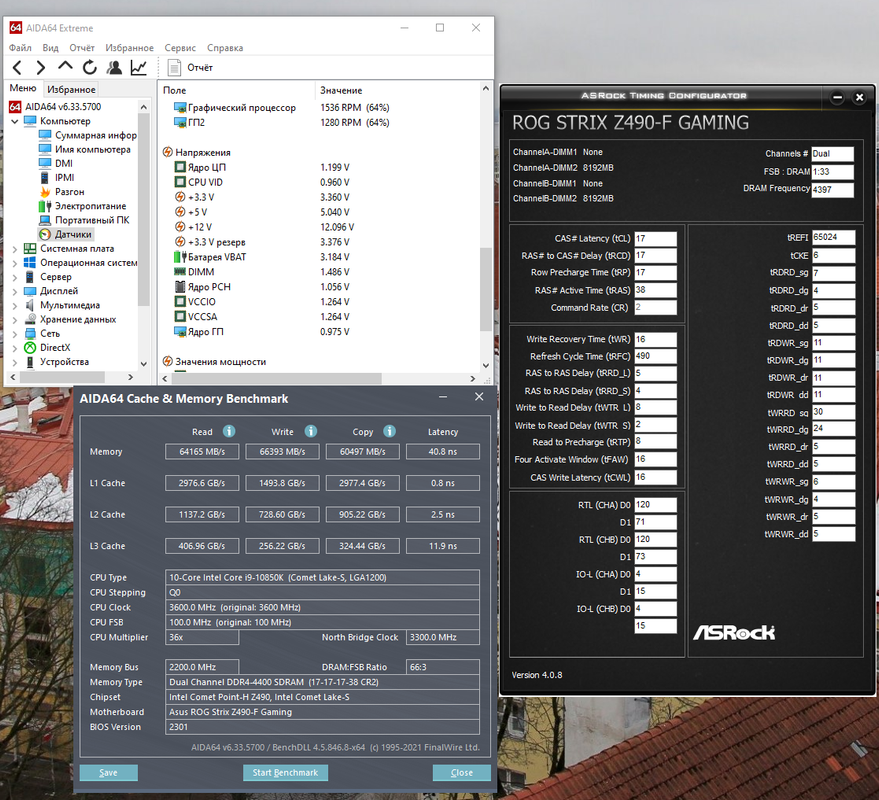
Task: Open the Вид menu
Action: pos(50,48)
